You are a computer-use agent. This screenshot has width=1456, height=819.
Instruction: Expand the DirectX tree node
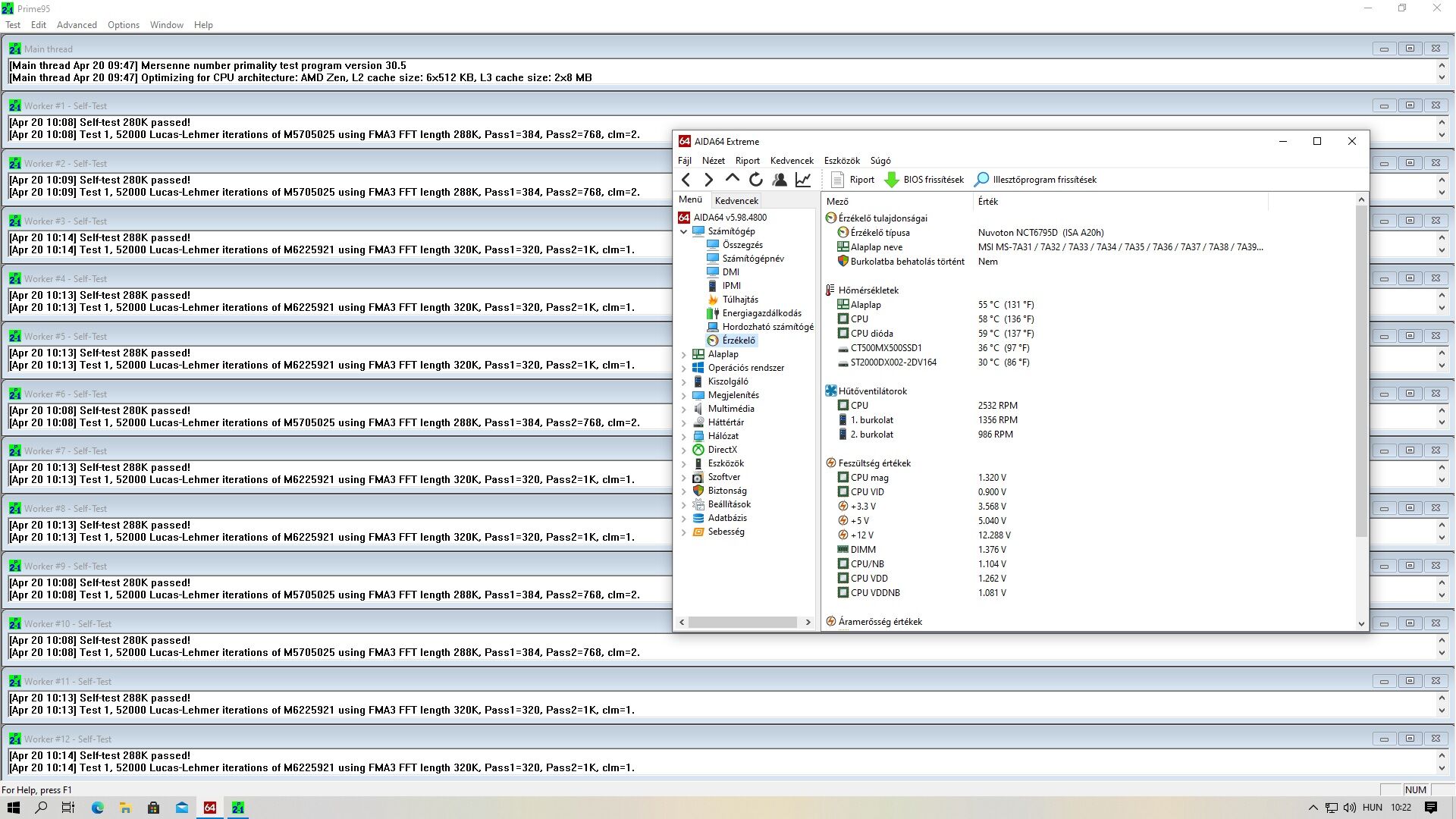coord(683,450)
